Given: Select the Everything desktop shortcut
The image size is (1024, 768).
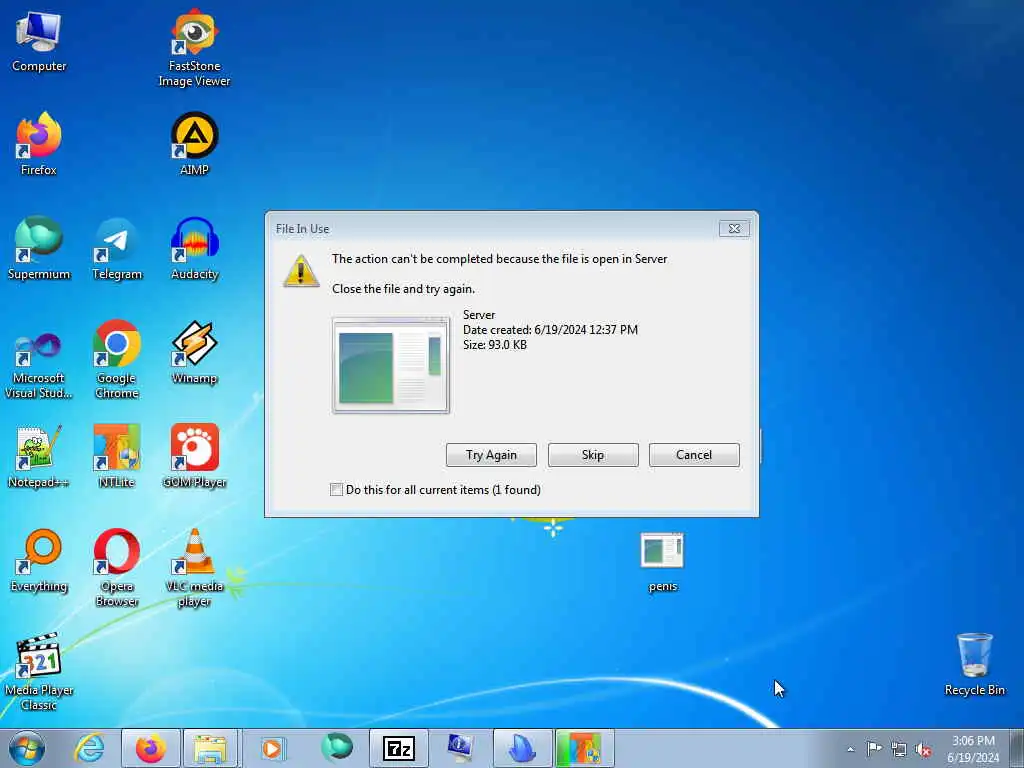Looking at the screenshot, I should (x=39, y=561).
